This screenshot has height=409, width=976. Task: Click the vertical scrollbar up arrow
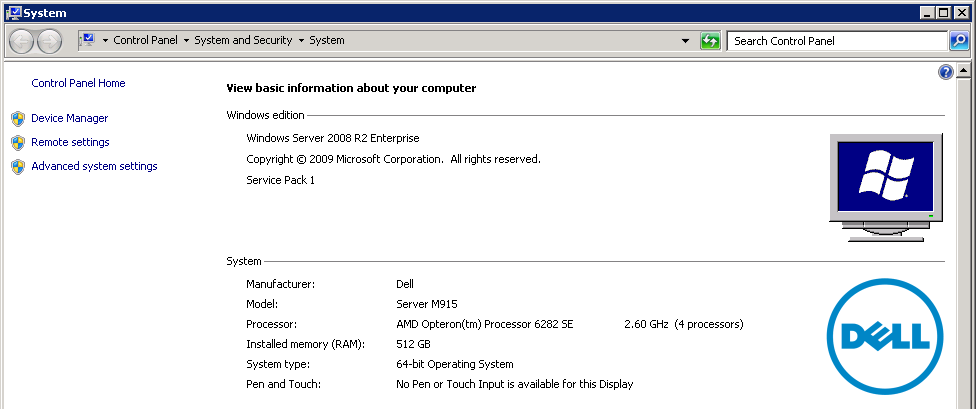tap(963, 70)
